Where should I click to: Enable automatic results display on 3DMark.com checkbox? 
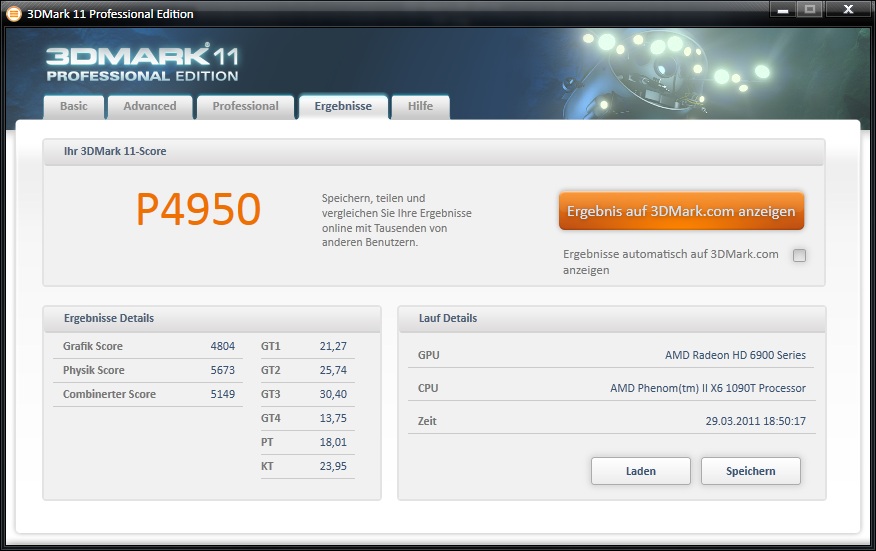tap(799, 255)
